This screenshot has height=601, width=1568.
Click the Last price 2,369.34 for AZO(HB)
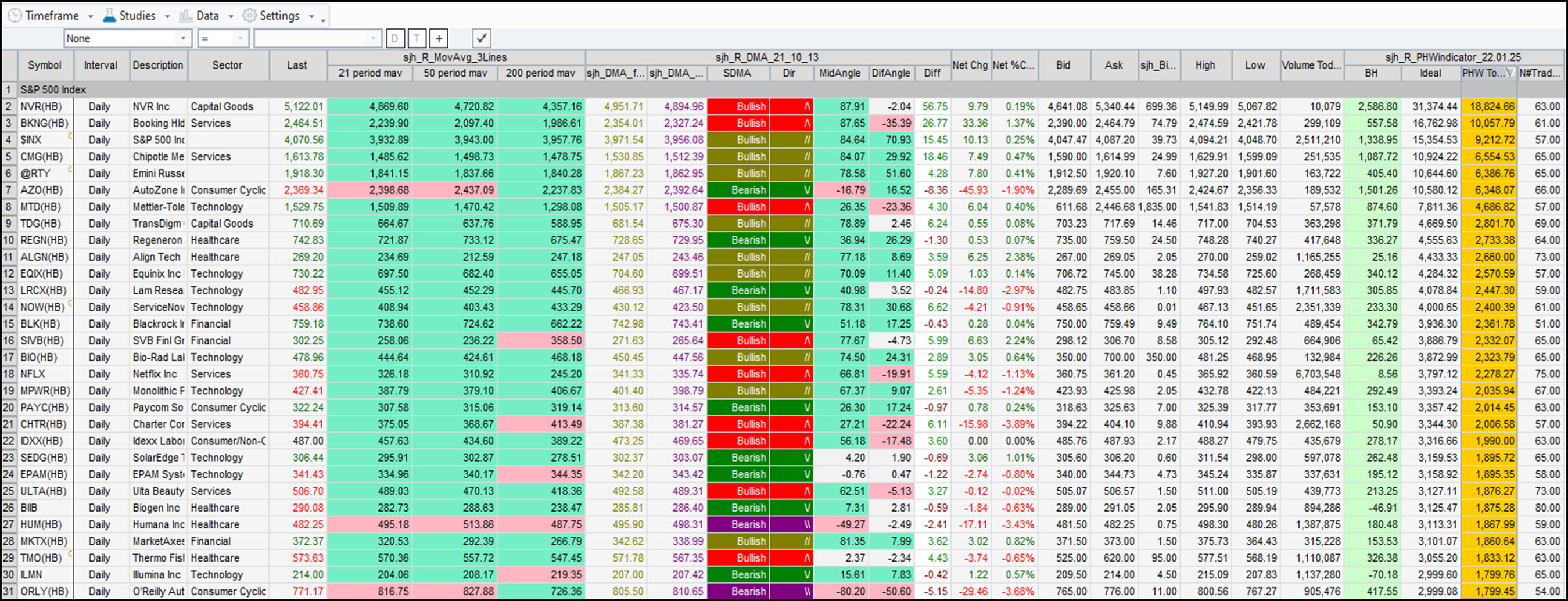pyautogui.click(x=298, y=190)
